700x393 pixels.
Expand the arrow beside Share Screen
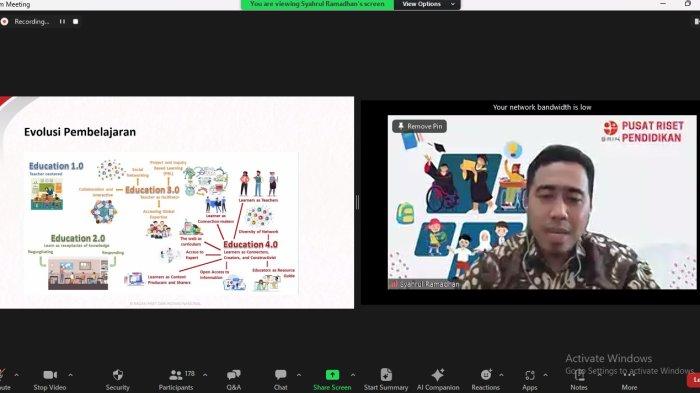click(353, 375)
